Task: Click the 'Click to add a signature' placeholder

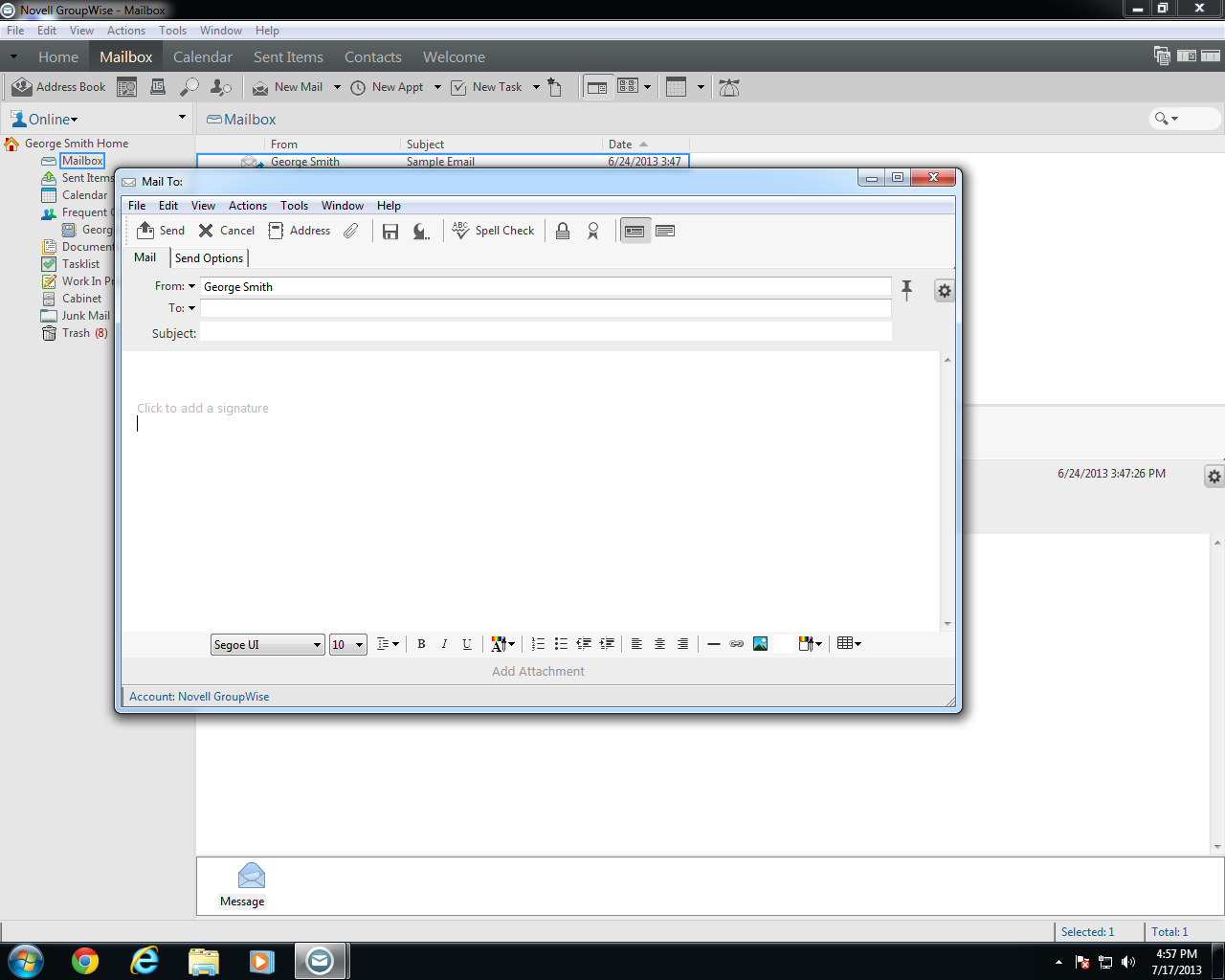Action: [x=203, y=409]
